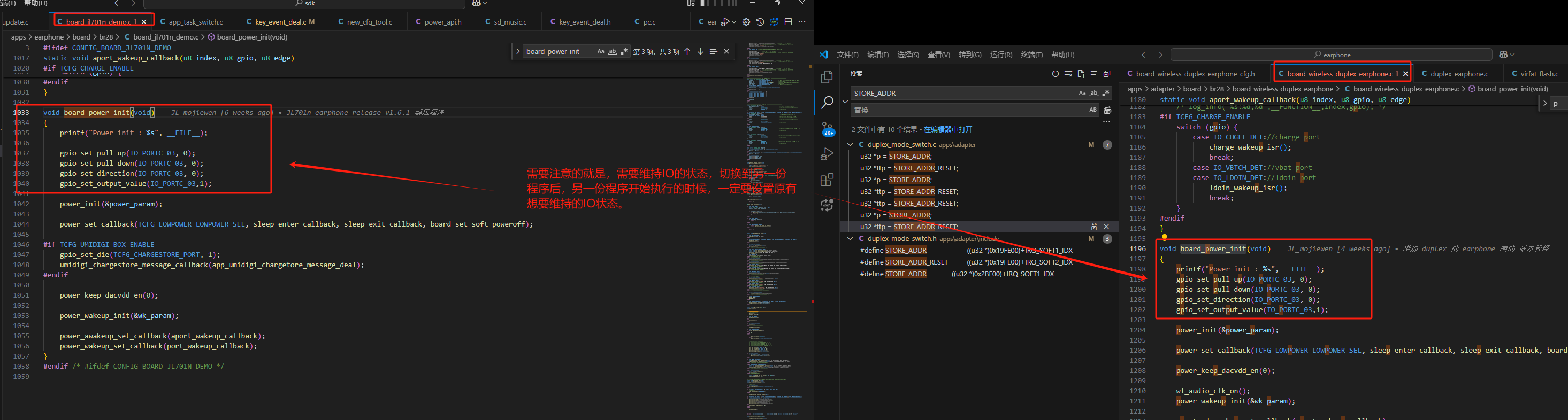Open the 终端(T) menu in the right window
Viewport: 1568px width, 420px height.
coord(1032,55)
